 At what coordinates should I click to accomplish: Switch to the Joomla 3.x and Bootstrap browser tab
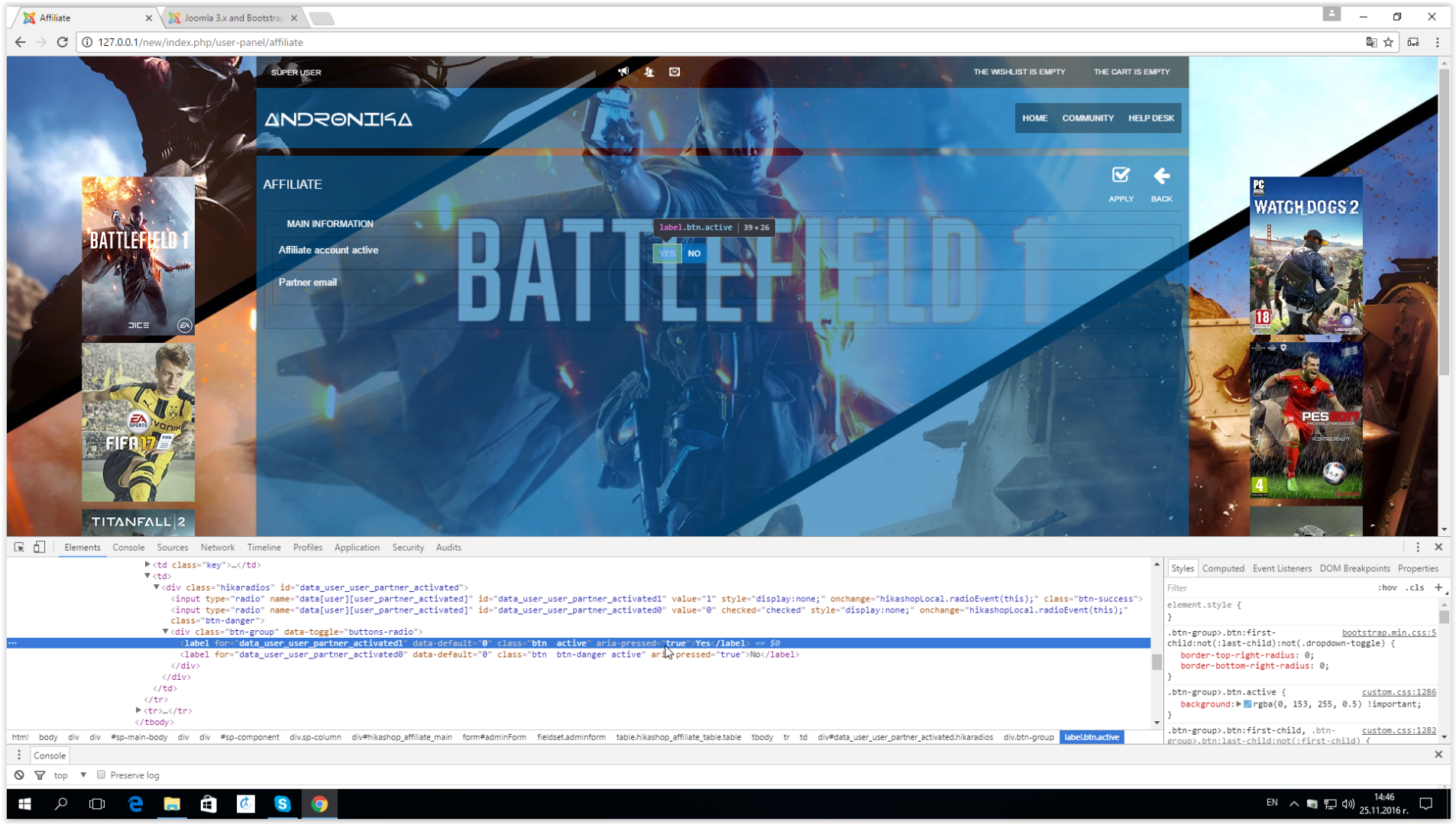(x=234, y=18)
